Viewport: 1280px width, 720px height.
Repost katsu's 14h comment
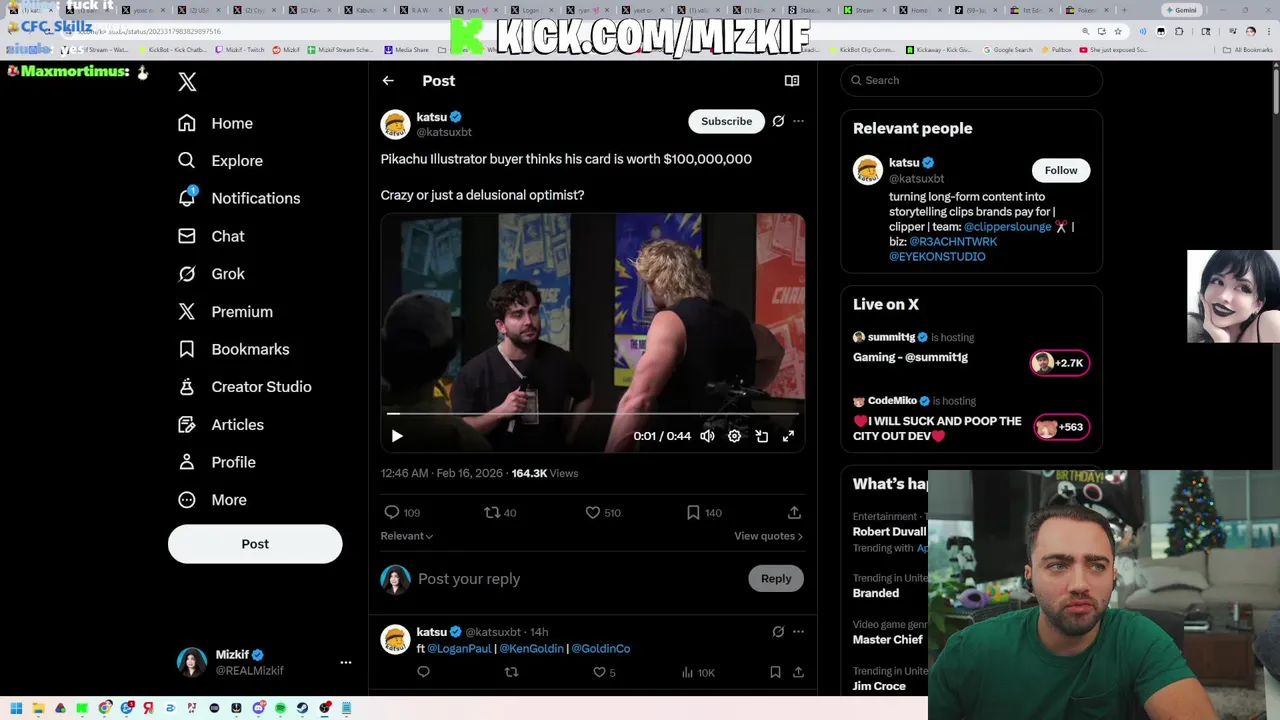click(x=511, y=673)
